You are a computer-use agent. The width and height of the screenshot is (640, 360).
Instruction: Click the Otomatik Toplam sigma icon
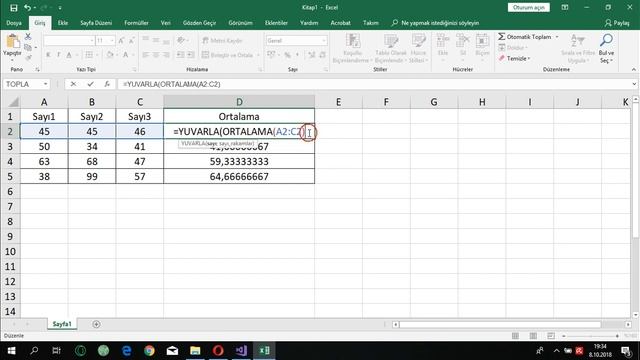(502, 37)
